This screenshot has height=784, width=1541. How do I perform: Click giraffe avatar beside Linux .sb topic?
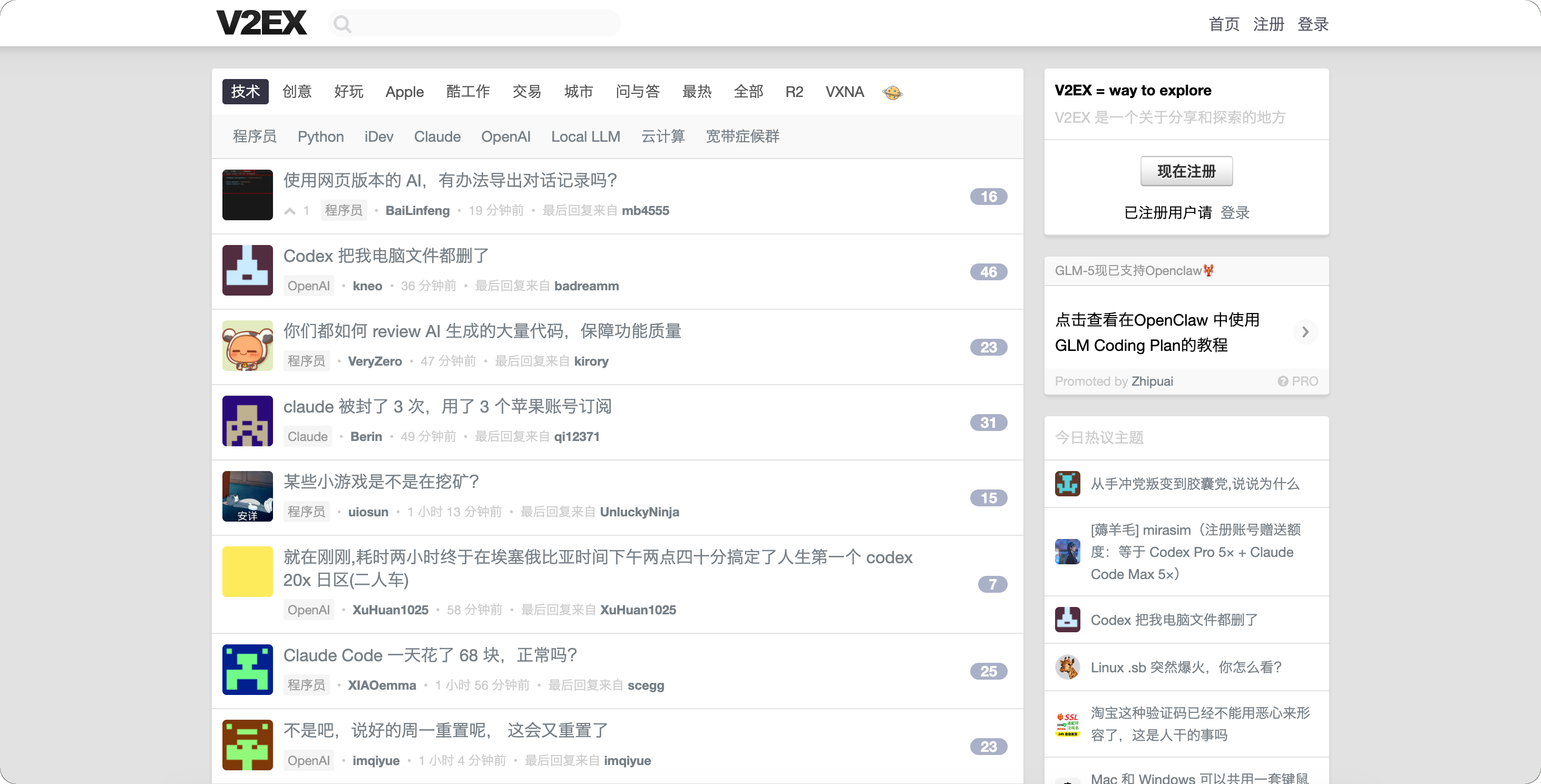pyautogui.click(x=1068, y=668)
